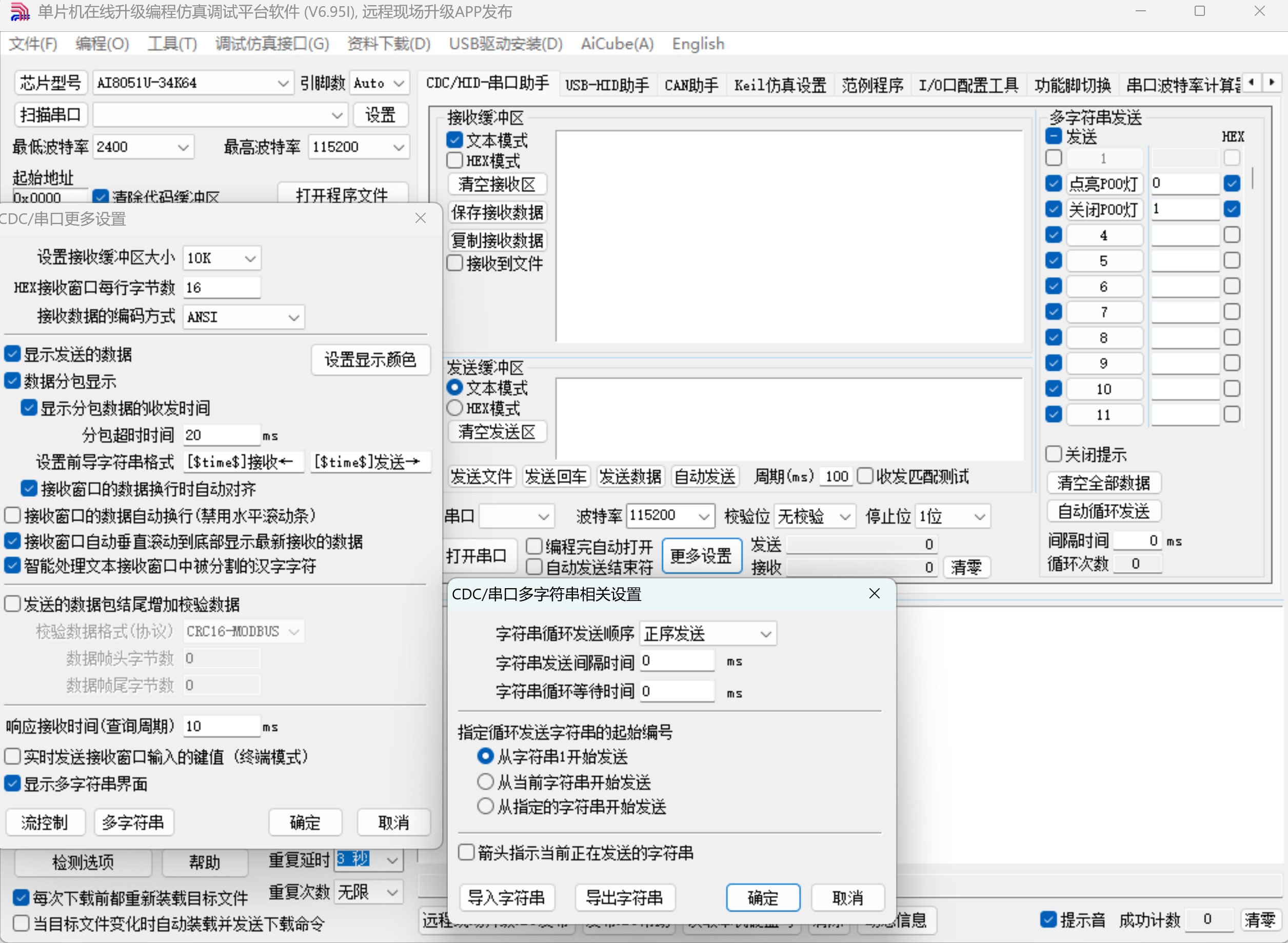Toggle 显示发送的数据 checkbox
Image resolution: width=1288 pixels, height=943 pixels.
[x=12, y=354]
